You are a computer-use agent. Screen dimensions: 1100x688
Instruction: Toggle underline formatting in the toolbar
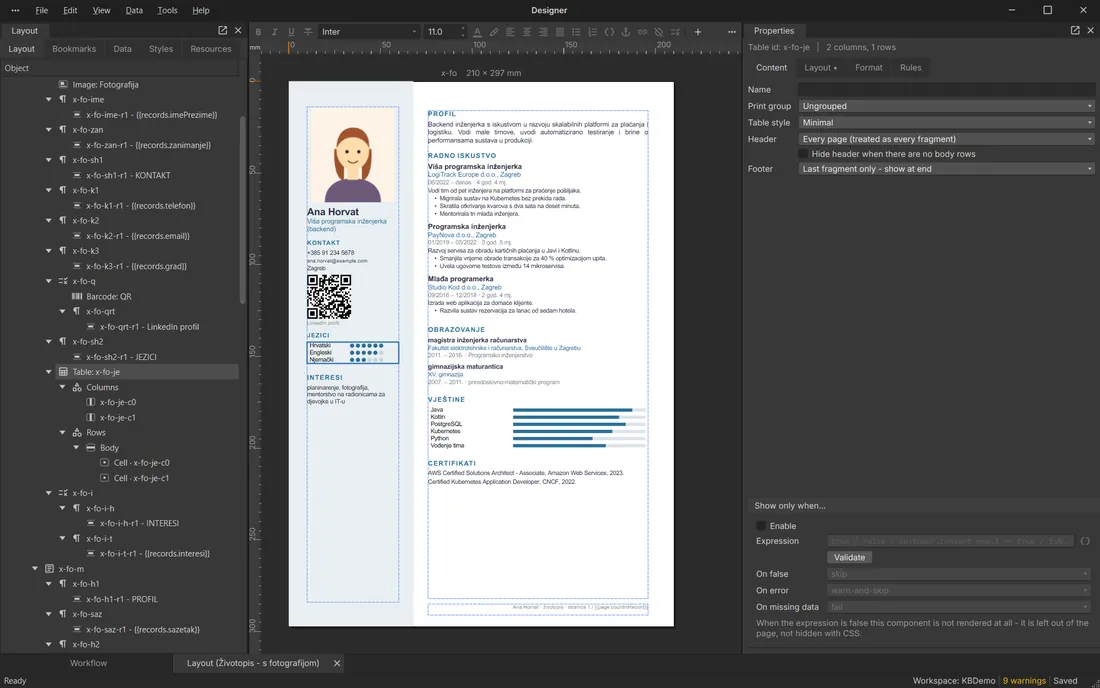(x=291, y=32)
